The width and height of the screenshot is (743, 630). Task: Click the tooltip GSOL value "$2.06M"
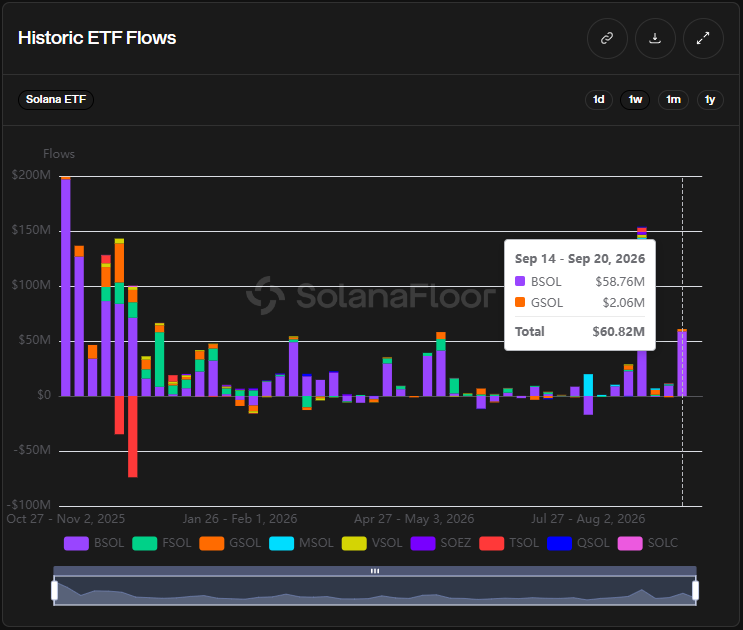click(x=624, y=303)
